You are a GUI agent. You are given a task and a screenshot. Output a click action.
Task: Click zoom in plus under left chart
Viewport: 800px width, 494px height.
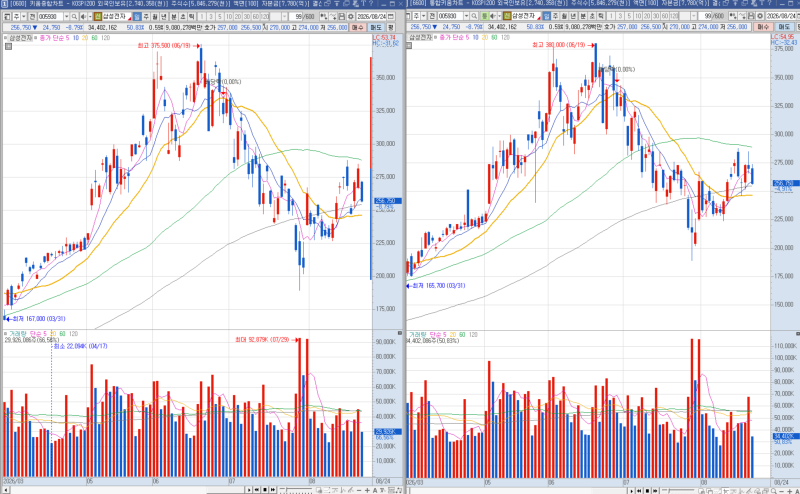[x=367, y=490]
